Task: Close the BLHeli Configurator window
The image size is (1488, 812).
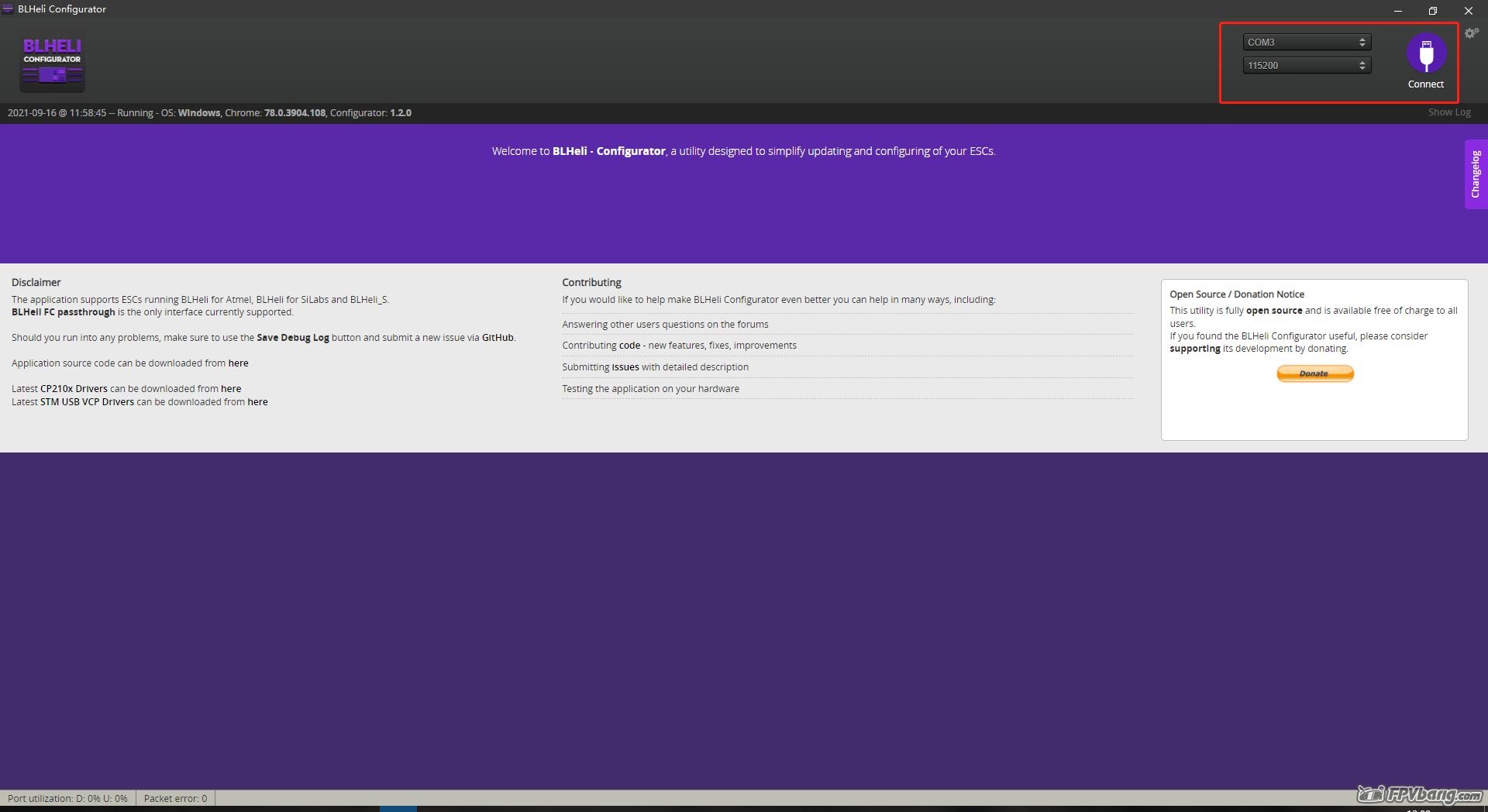Action: tap(1469, 10)
